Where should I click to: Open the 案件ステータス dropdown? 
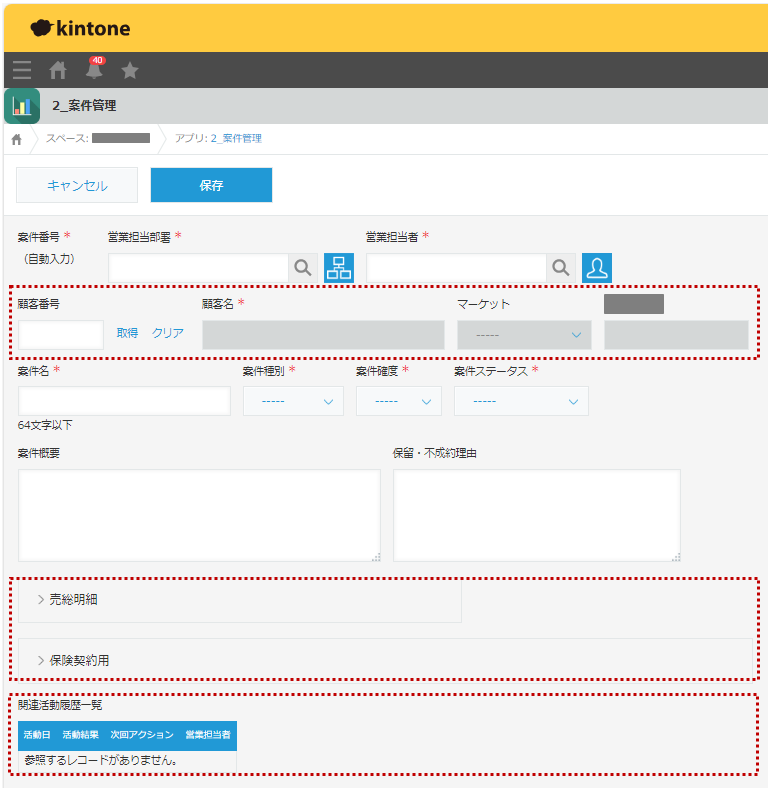tap(521, 401)
